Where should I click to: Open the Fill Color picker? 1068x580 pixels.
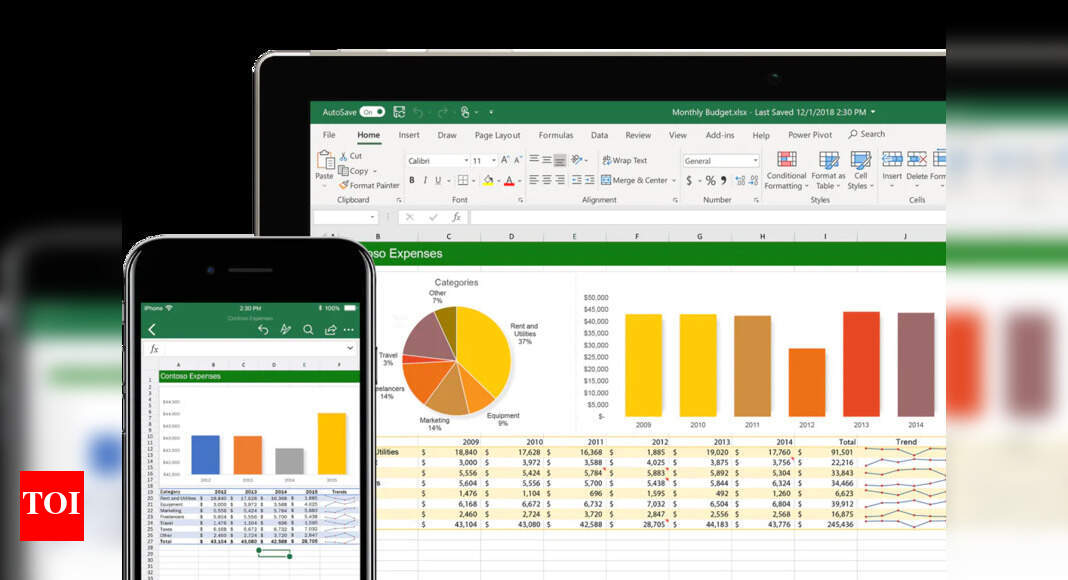[x=488, y=180]
